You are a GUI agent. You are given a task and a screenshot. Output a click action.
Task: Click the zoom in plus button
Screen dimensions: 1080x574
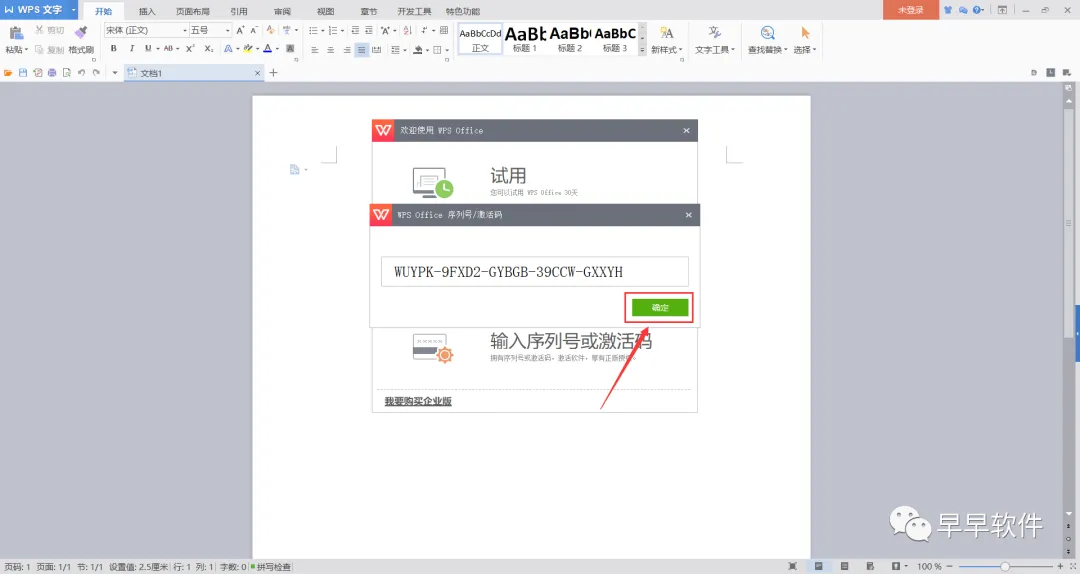coord(1060,566)
